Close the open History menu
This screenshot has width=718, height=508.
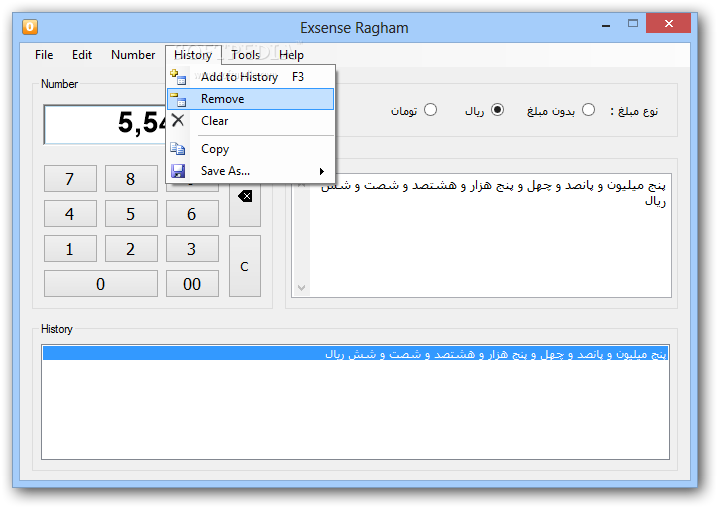click(193, 55)
